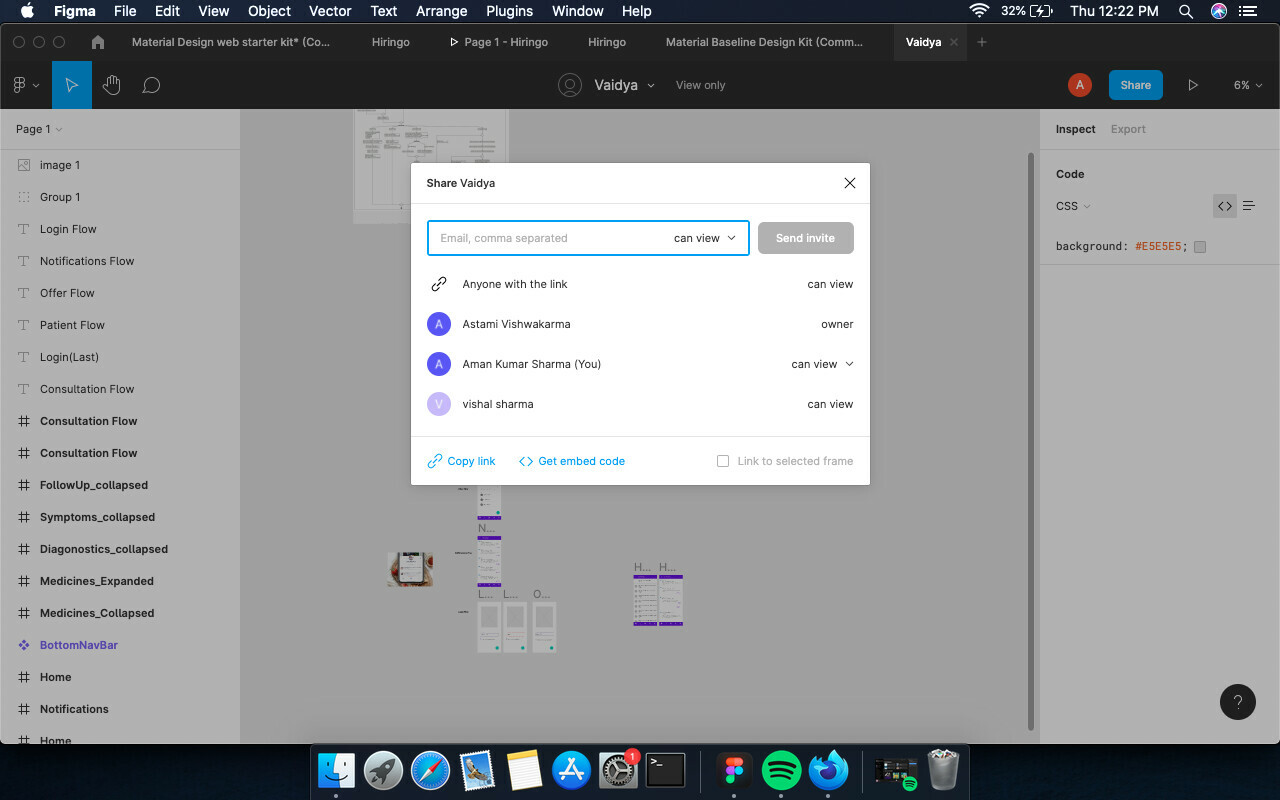Click the code view toggle icon
1280x800 pixels.
click(x=1225, y=206)
